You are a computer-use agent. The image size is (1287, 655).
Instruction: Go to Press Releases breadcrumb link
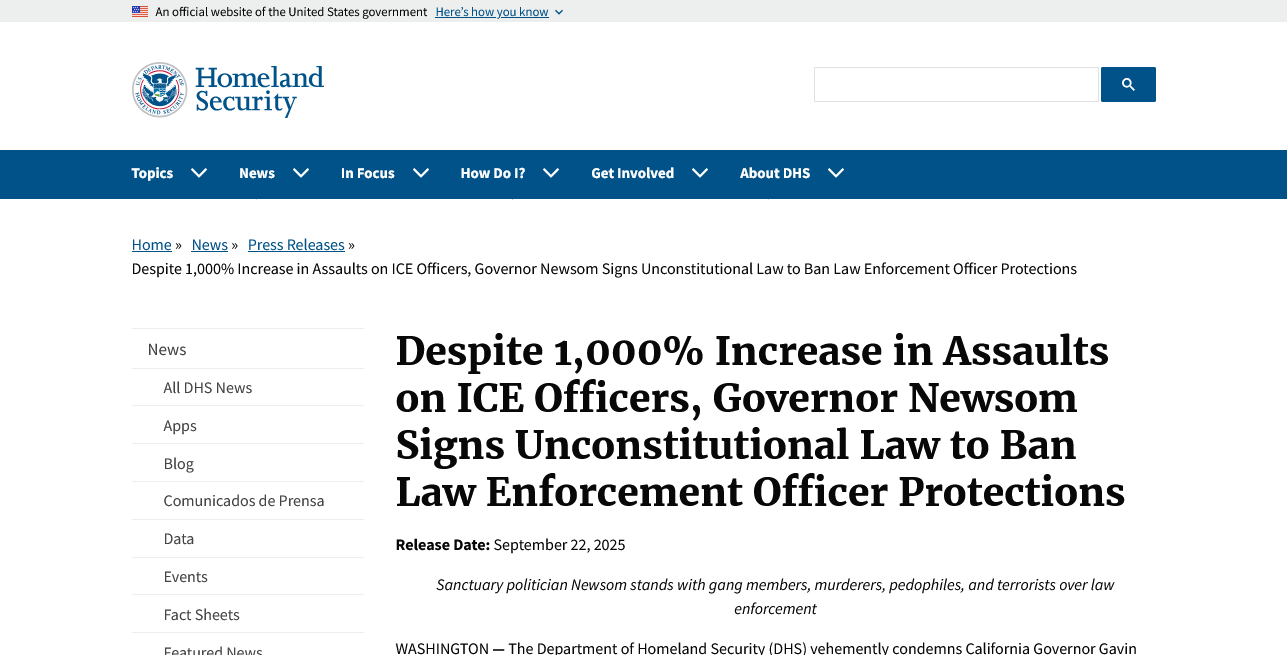(x=296, y=245)
